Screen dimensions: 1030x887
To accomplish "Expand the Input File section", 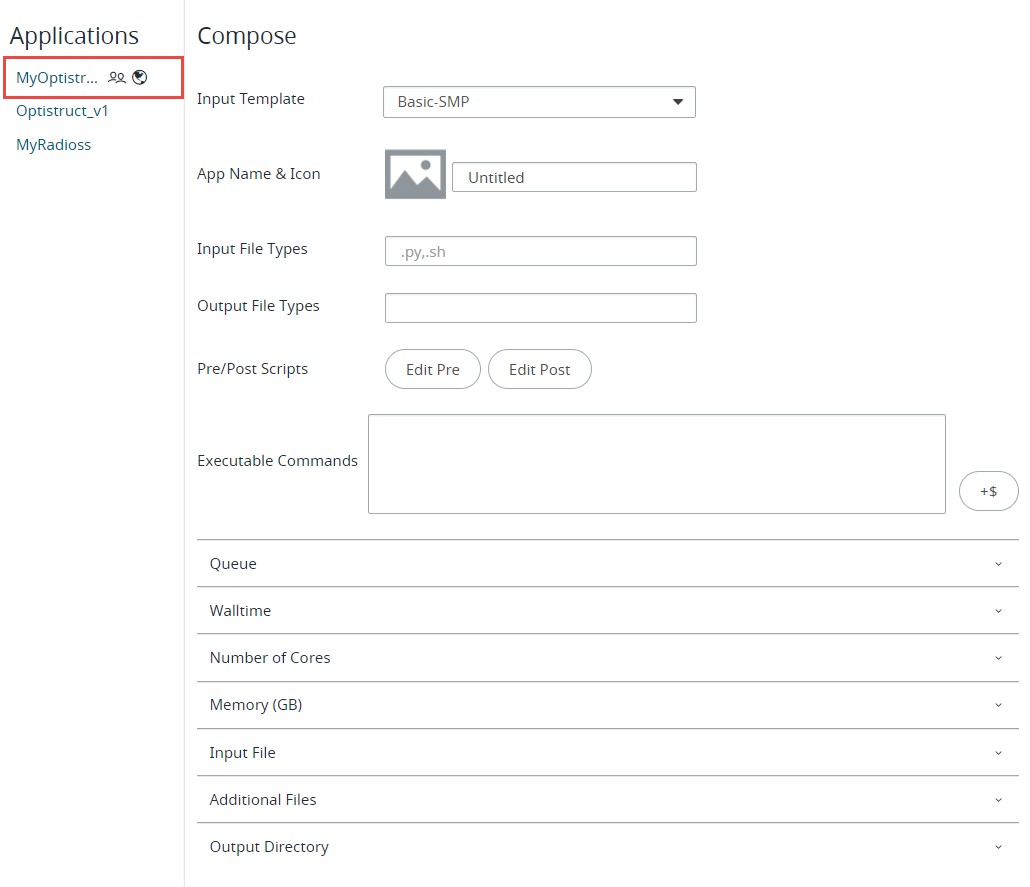I will click(608, 752).
